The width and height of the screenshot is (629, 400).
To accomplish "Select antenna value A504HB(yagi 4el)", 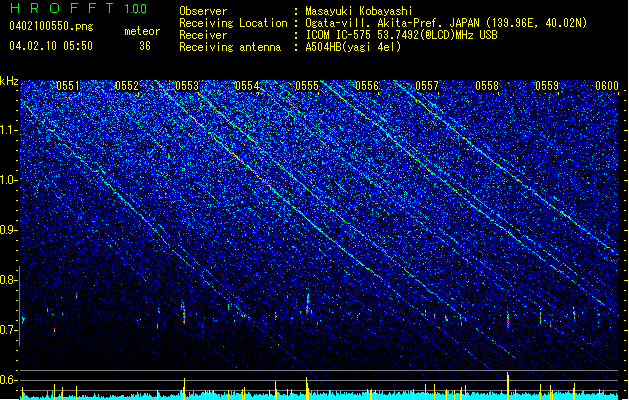I will pyautogui.click(x=353, y=47).
